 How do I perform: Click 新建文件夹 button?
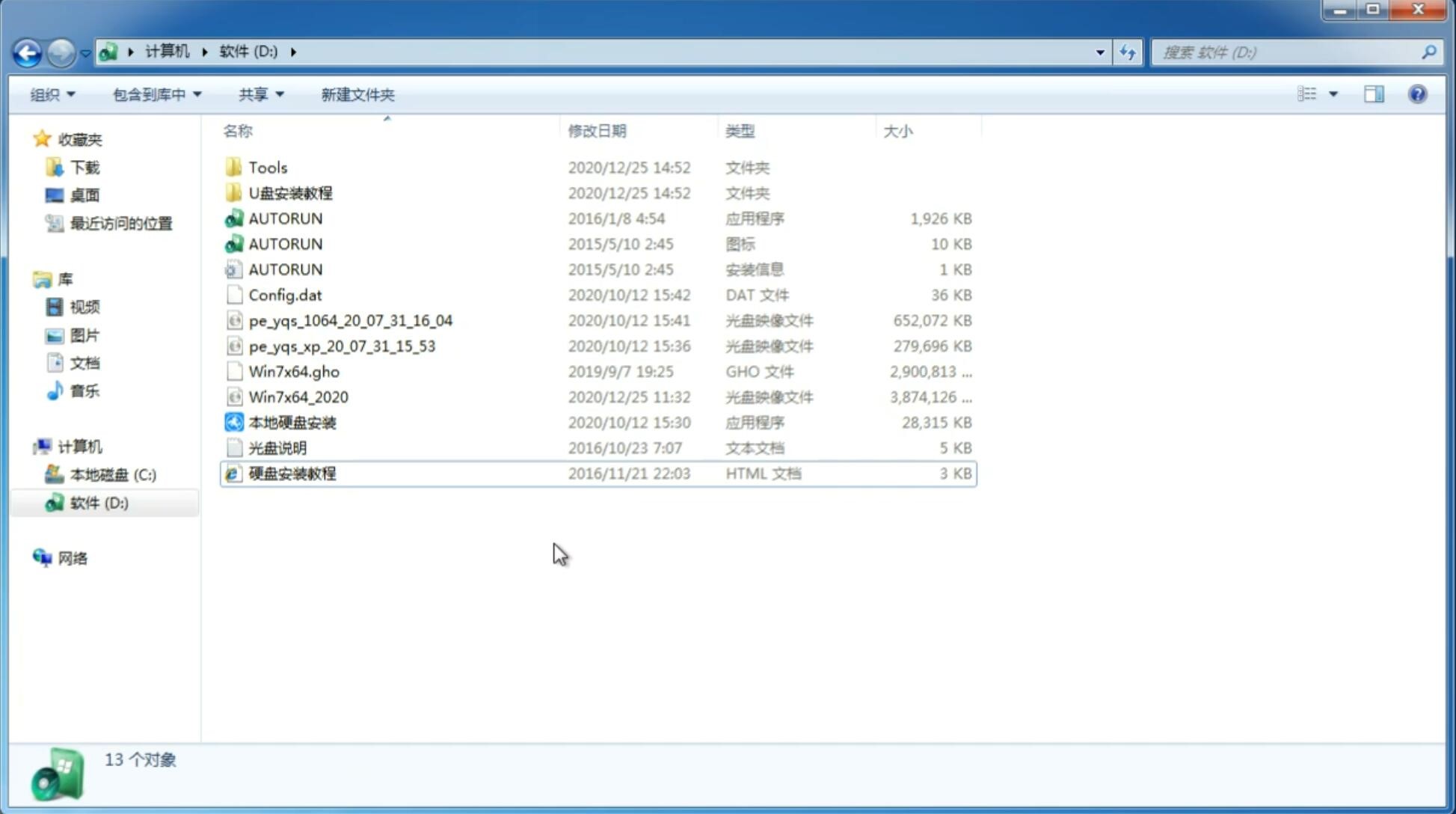click(357, 94)
